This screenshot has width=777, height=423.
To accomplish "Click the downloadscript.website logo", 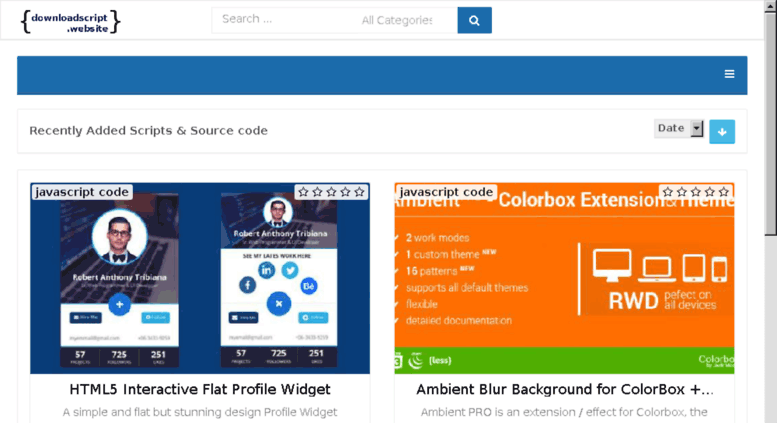I will pos(70,22).
